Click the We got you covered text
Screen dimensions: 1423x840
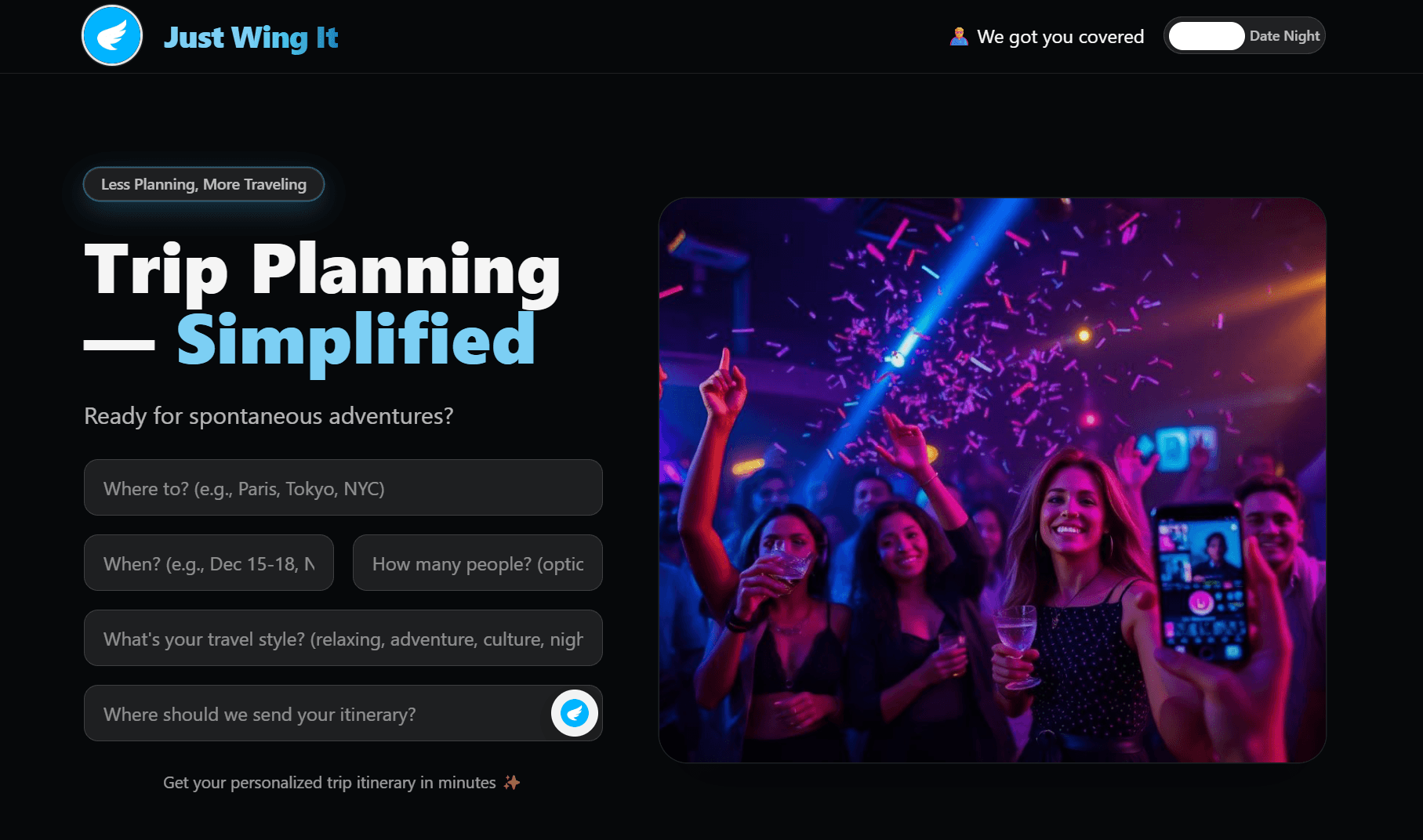point(1059,36)
